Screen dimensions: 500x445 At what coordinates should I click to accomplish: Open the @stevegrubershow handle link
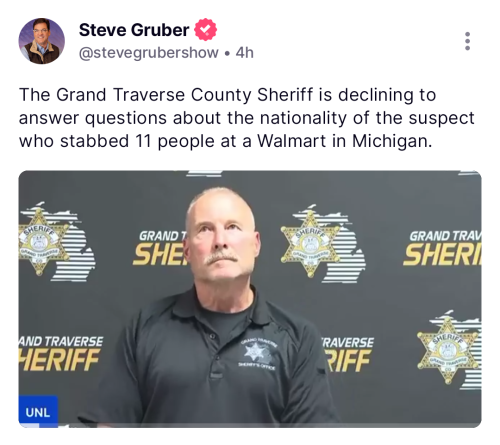[149, 53]
